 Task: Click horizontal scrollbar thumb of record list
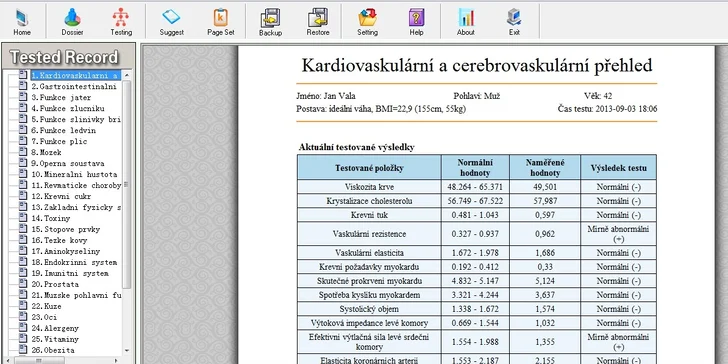(39, 360)
